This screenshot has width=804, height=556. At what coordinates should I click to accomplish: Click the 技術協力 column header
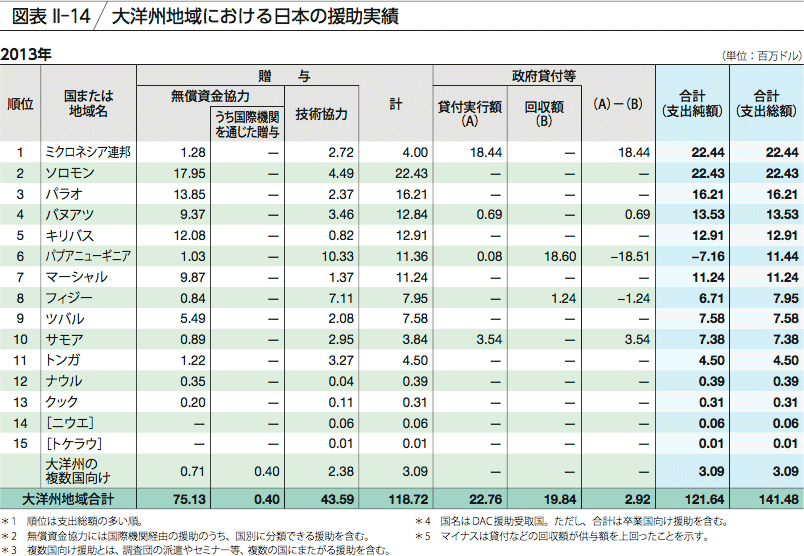point(321,114)
